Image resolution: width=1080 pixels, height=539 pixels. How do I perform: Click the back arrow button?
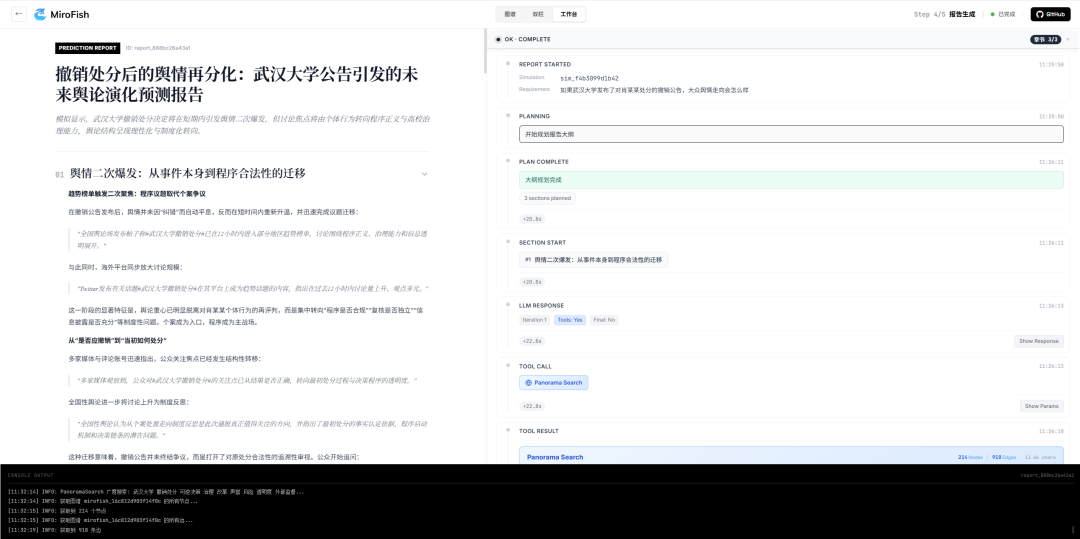(19, 14)
